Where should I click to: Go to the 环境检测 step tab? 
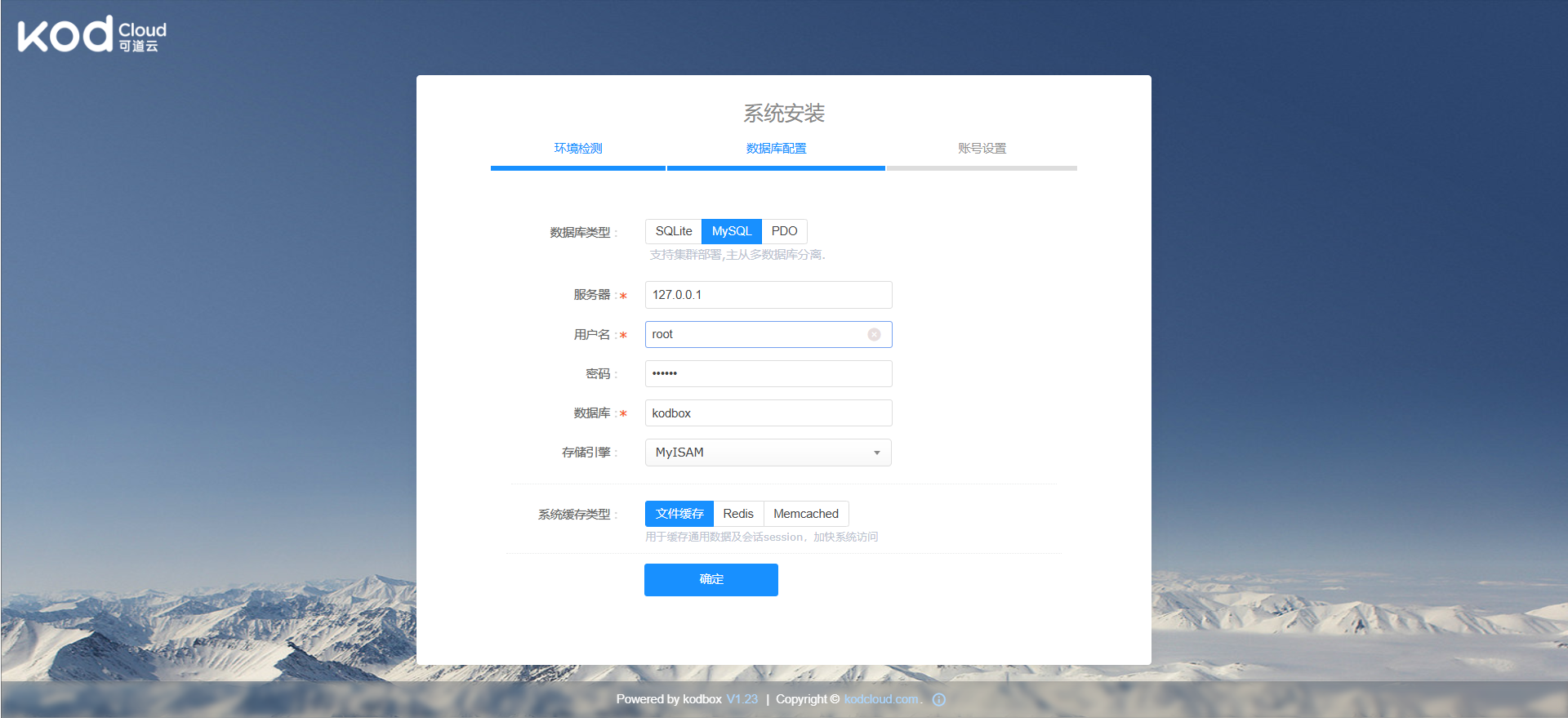click(578, 149)
